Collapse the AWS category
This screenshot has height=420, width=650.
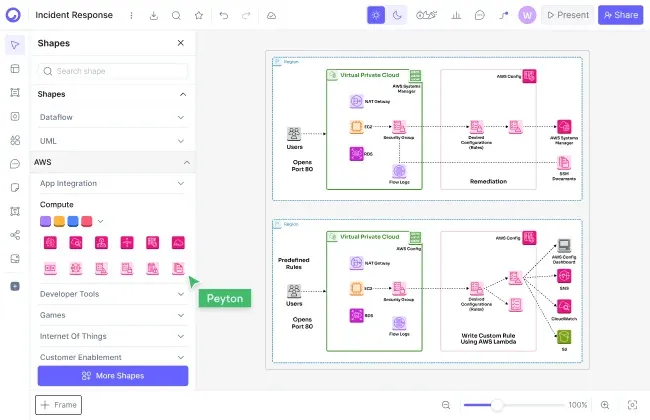(x=113, y=162)
